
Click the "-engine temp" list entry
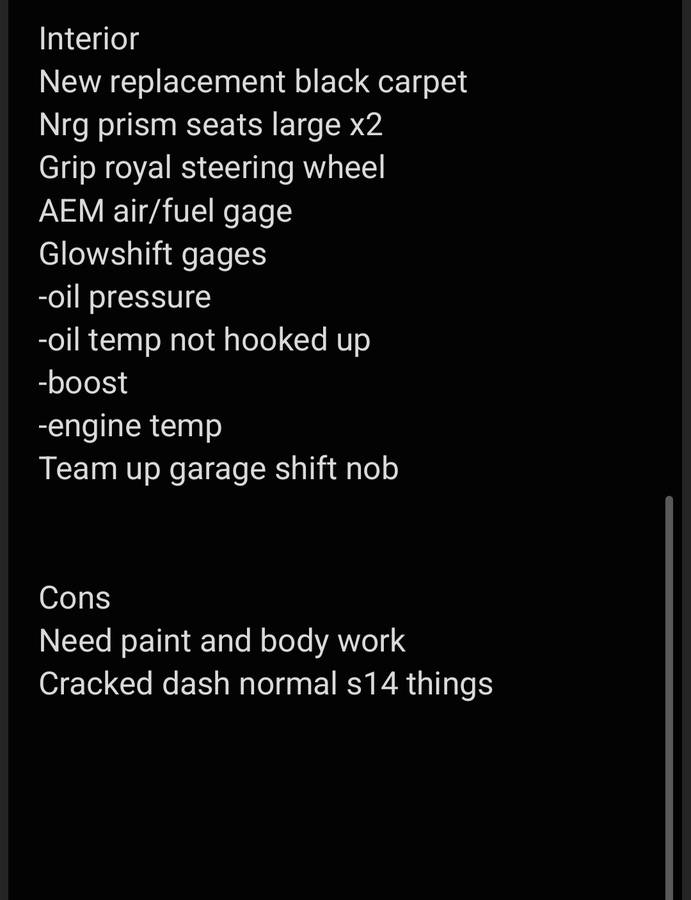click(130, 426)
